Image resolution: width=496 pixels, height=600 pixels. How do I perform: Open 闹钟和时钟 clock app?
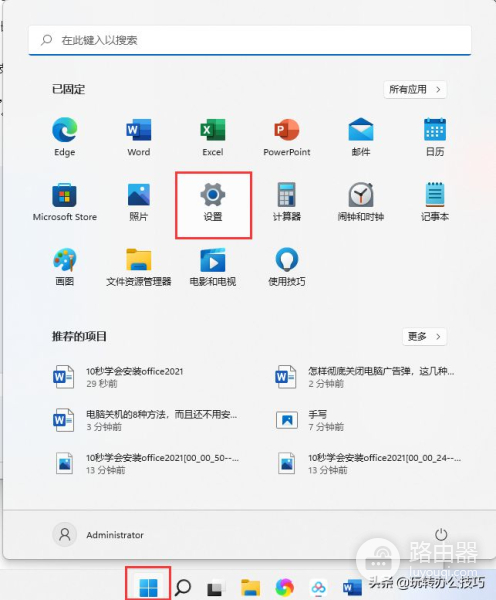(x=361, y=202)
